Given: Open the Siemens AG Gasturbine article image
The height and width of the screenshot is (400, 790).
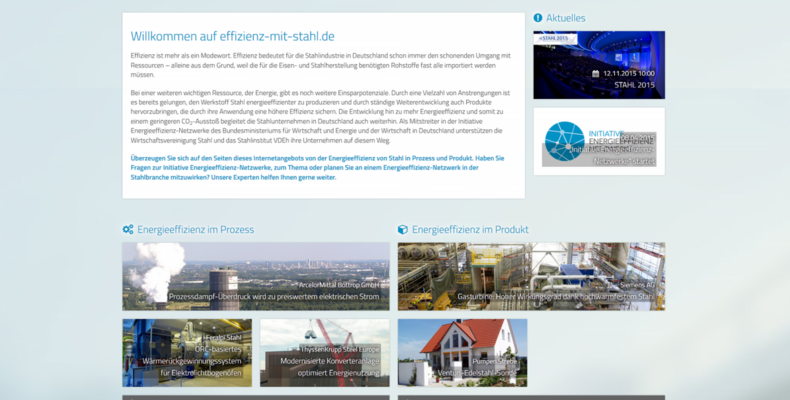Looking at the screenshot, I should click(532, 277).
